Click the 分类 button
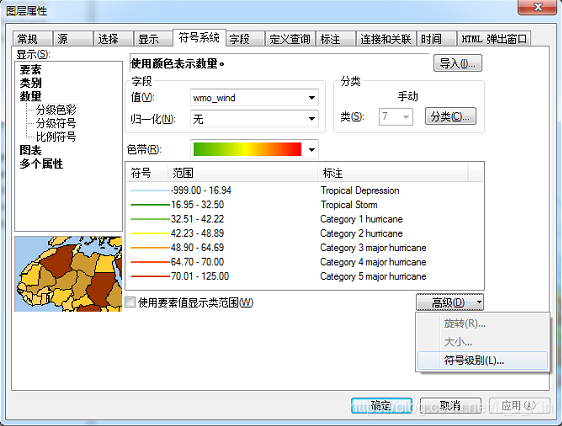Image resolution: width=562 pixels, height=426 pixels. pyautogui.click(x=451, y=116)
